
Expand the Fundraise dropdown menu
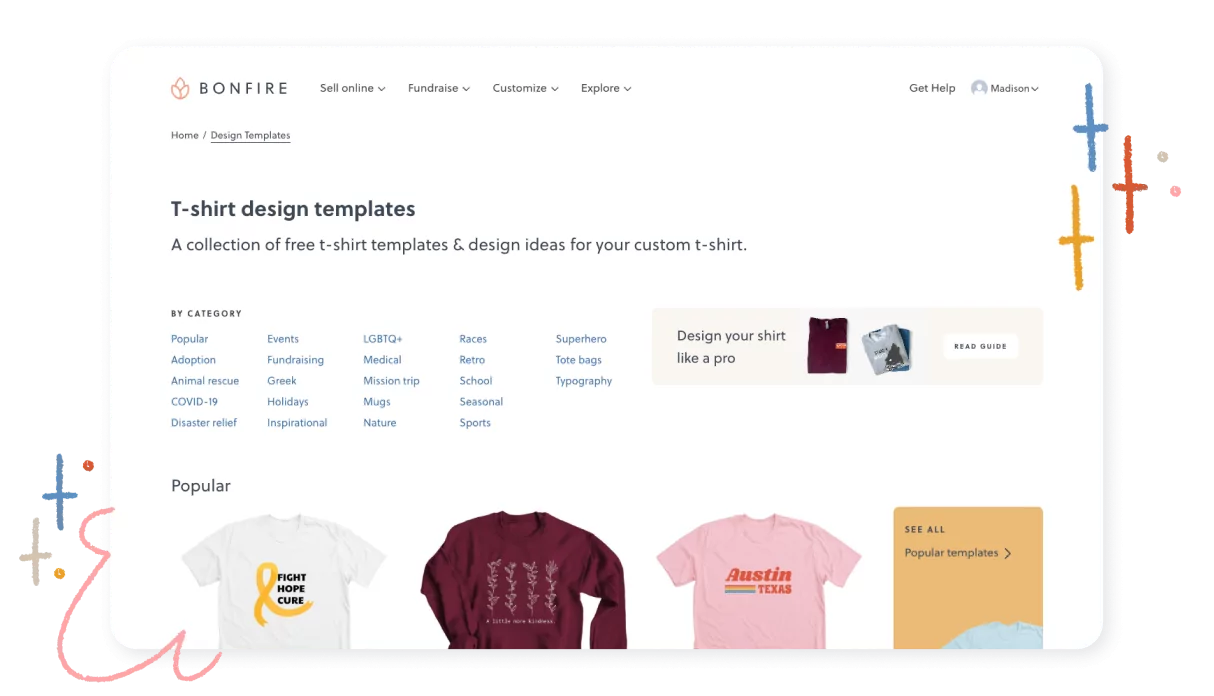439,88
